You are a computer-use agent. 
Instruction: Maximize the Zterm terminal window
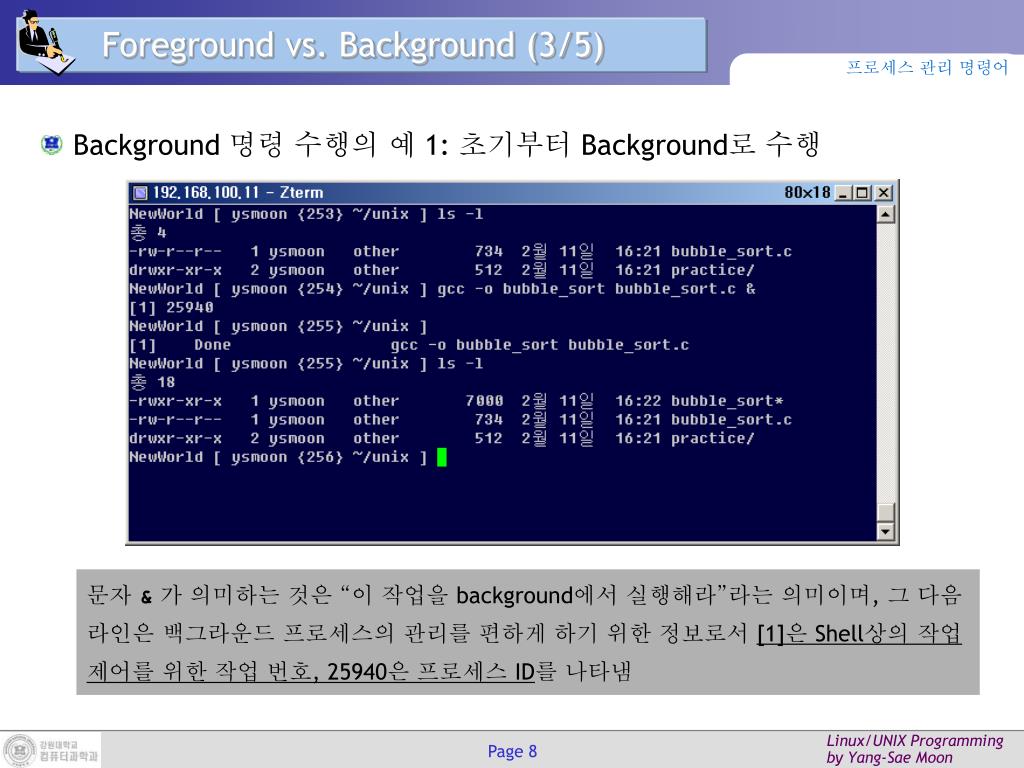[x=863, y=193]
